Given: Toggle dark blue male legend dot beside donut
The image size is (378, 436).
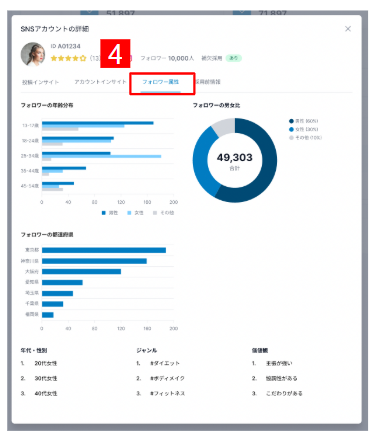Looking at the screenshot, I should click(x=291, y=121).
